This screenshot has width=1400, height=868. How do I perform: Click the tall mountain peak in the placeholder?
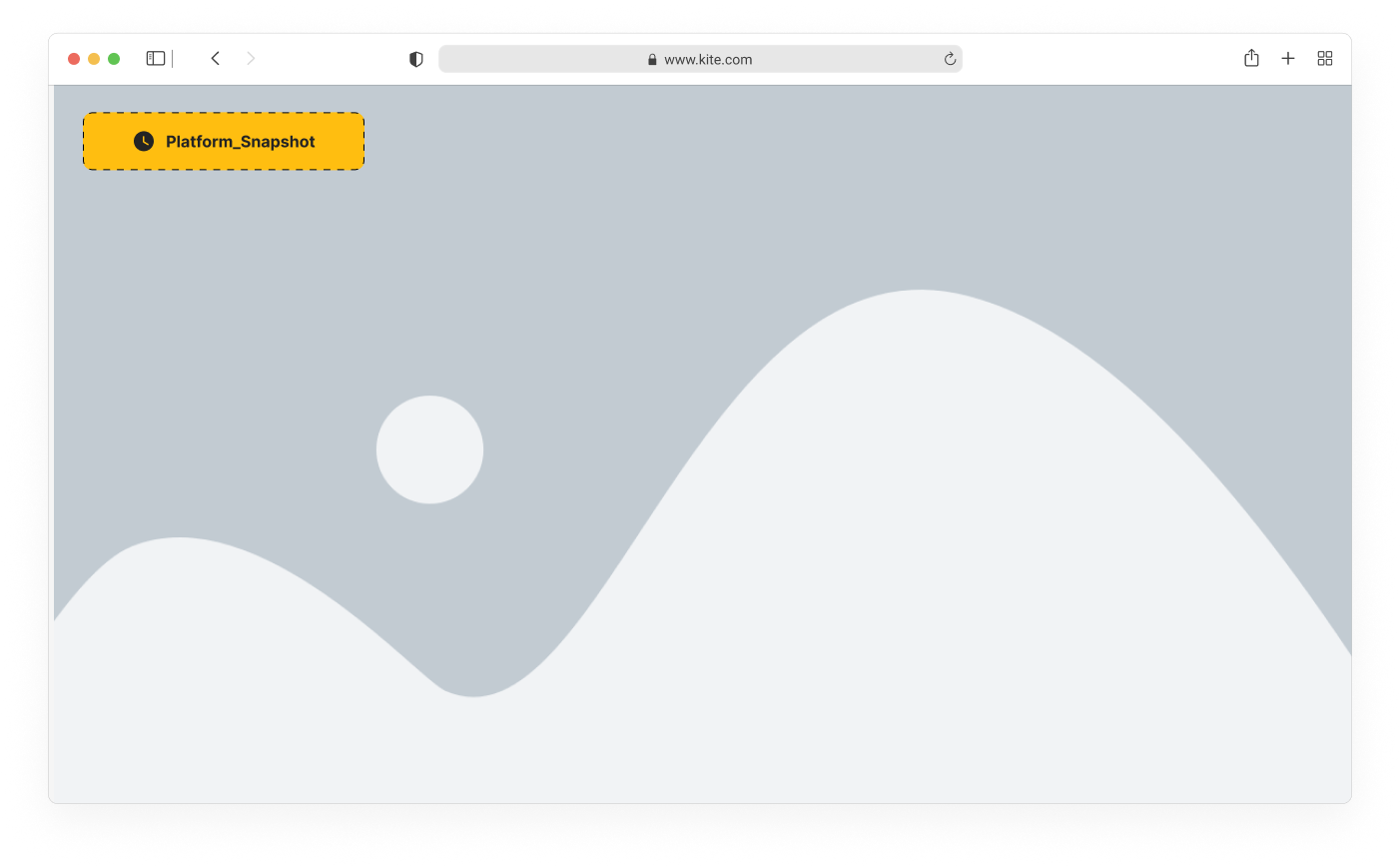pyautogui.click(x=919, y=400)
